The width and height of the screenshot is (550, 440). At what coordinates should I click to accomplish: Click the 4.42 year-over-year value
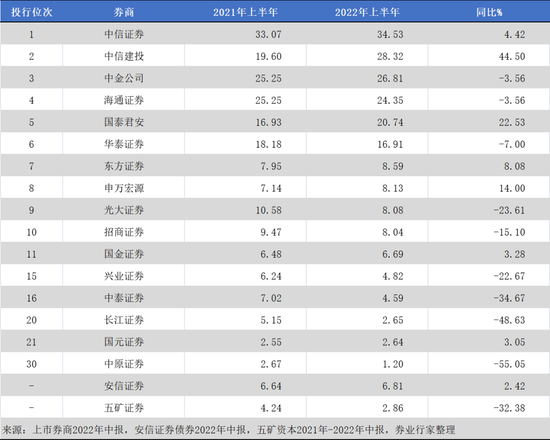click(x=515, y=34)
